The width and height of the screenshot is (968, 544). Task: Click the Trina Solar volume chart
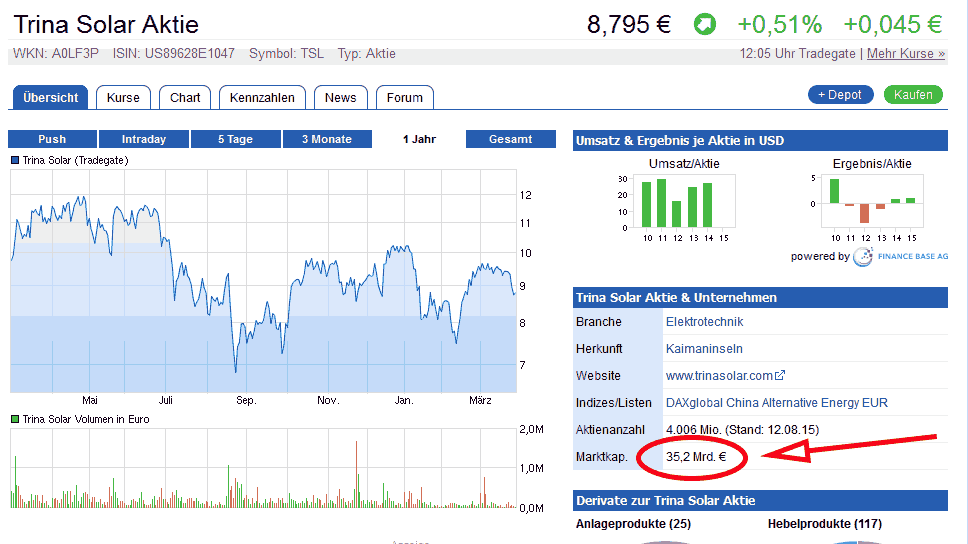pyautogui.click(x=264, y=468)
